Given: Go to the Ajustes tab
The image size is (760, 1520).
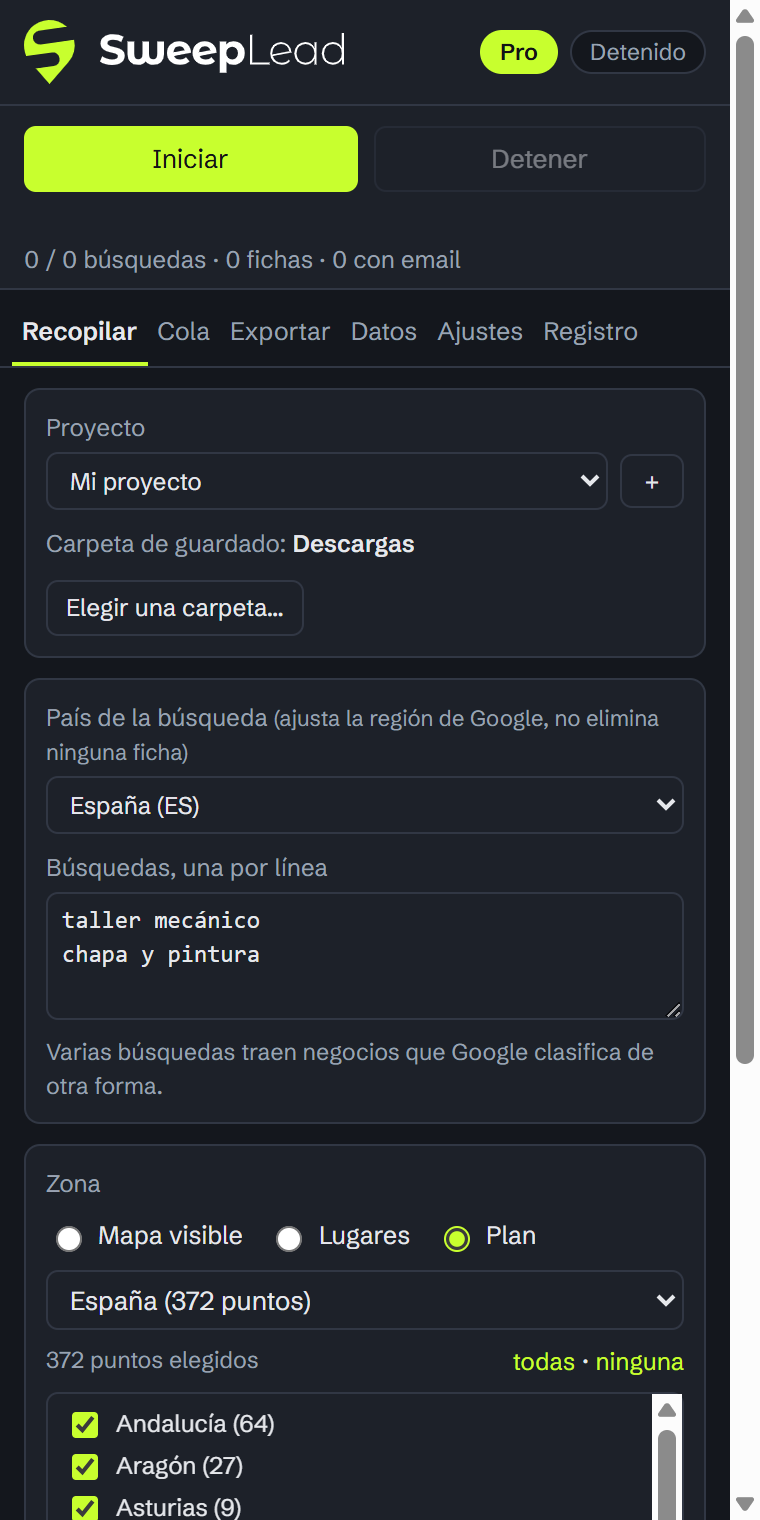Looking at the screenshot, I should pyautogui.click(x=480, y=331).
